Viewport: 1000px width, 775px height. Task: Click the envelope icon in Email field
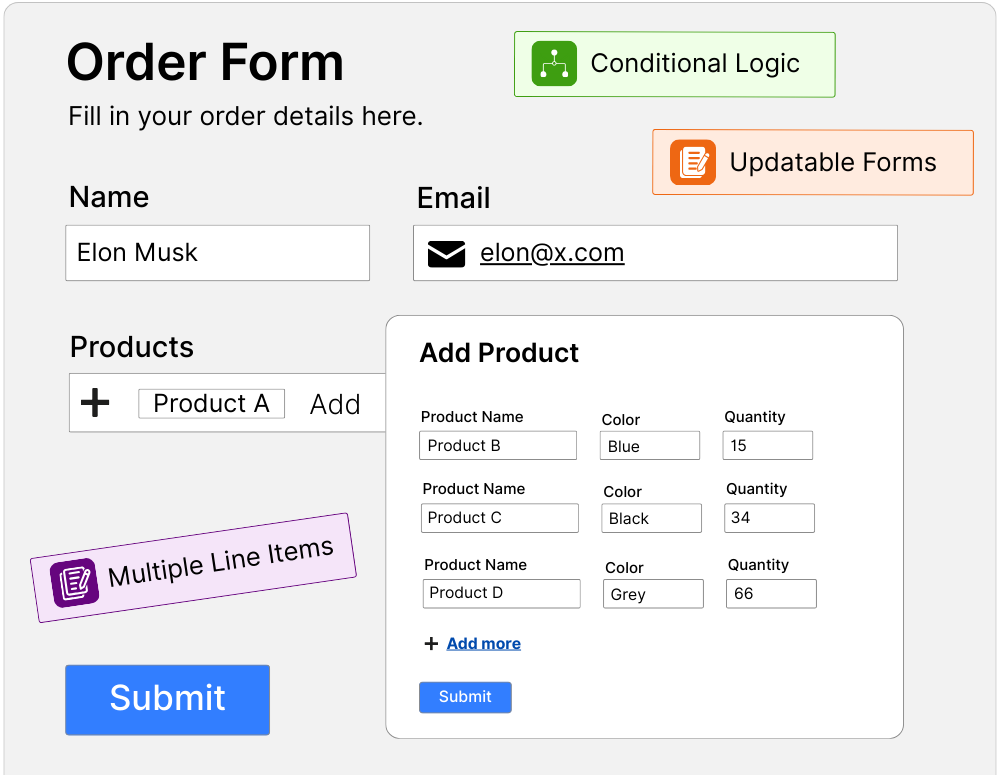pyautogui.click(x=446, y=254)
